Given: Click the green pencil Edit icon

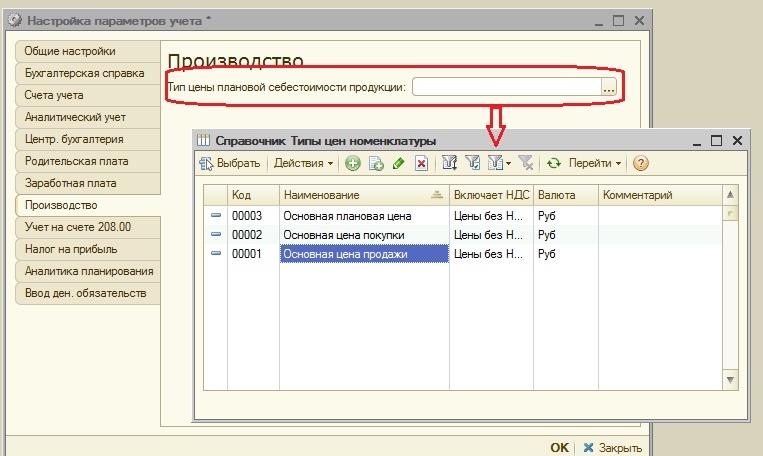Looking at the screenshot, I should [x=399, y=164].
